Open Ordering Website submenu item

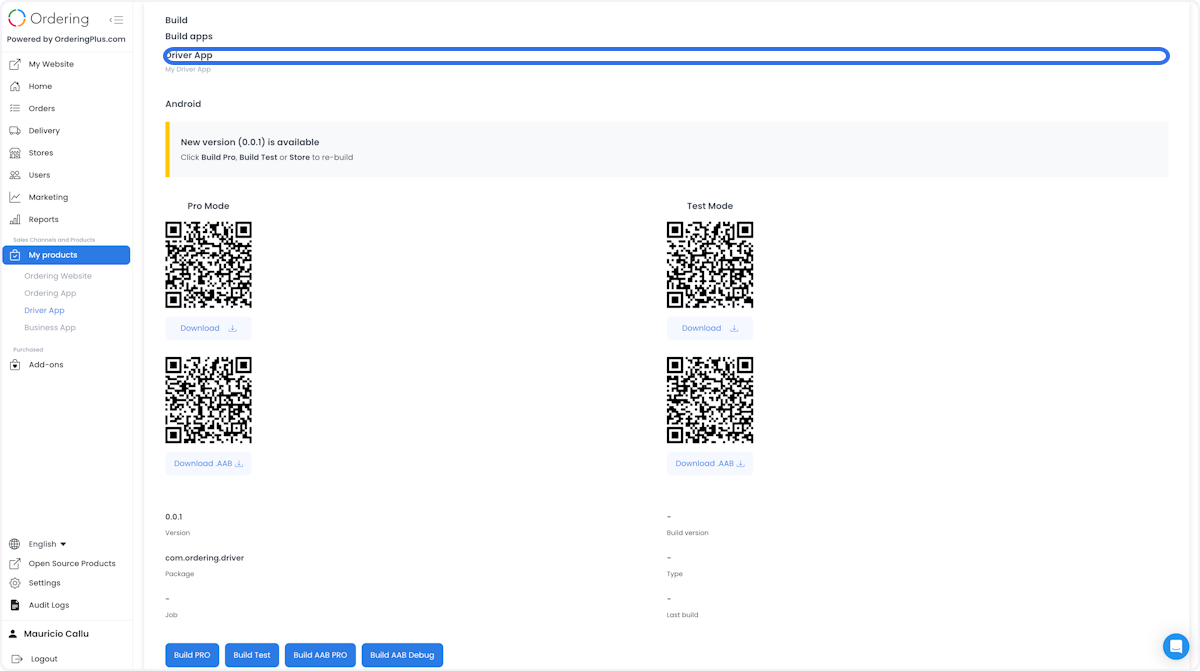click(x=58, y=276)
